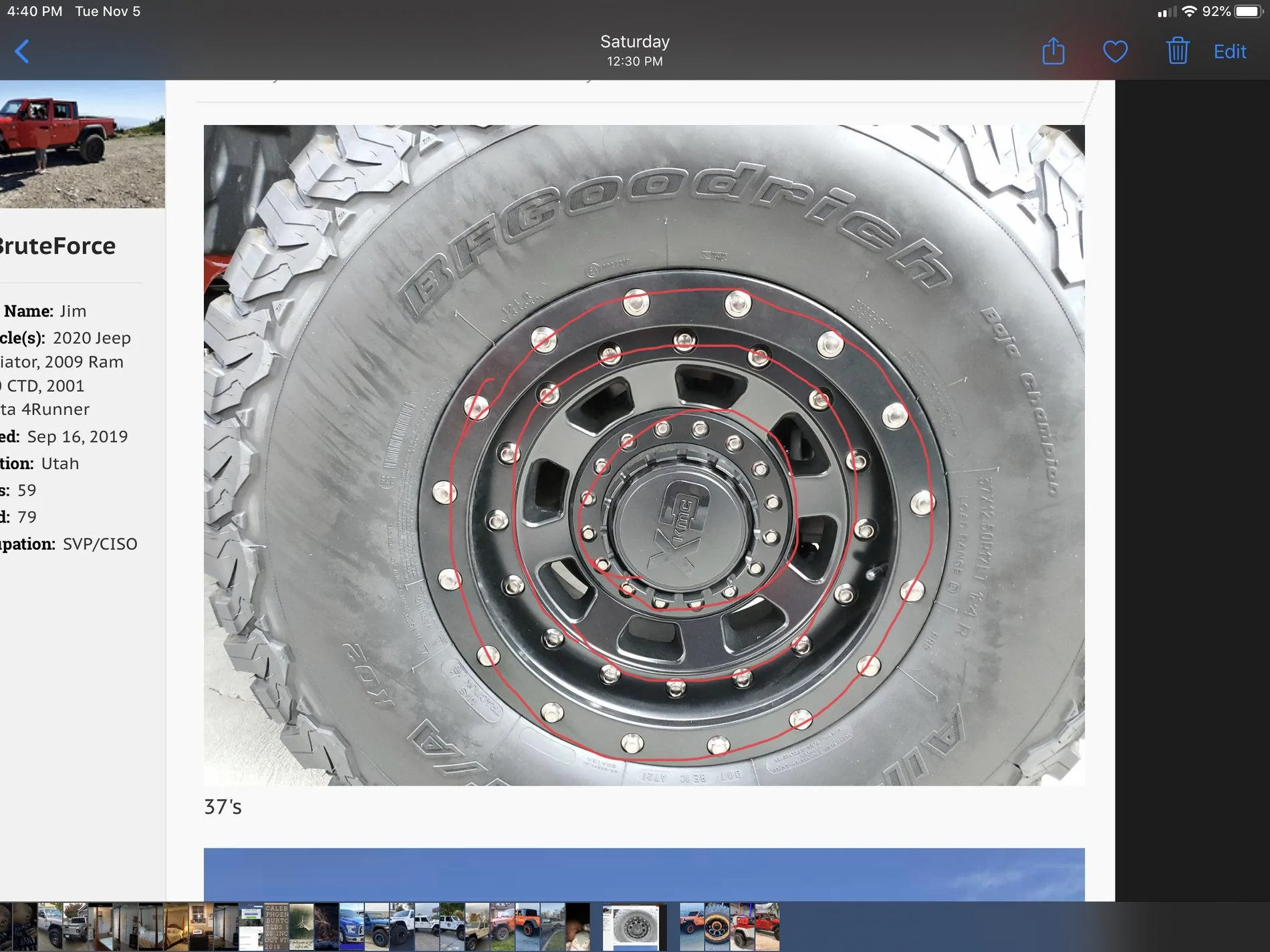1270x952 pixels.
Task: Select the blue Ford truck thumbnail
Action: [352, 927]
